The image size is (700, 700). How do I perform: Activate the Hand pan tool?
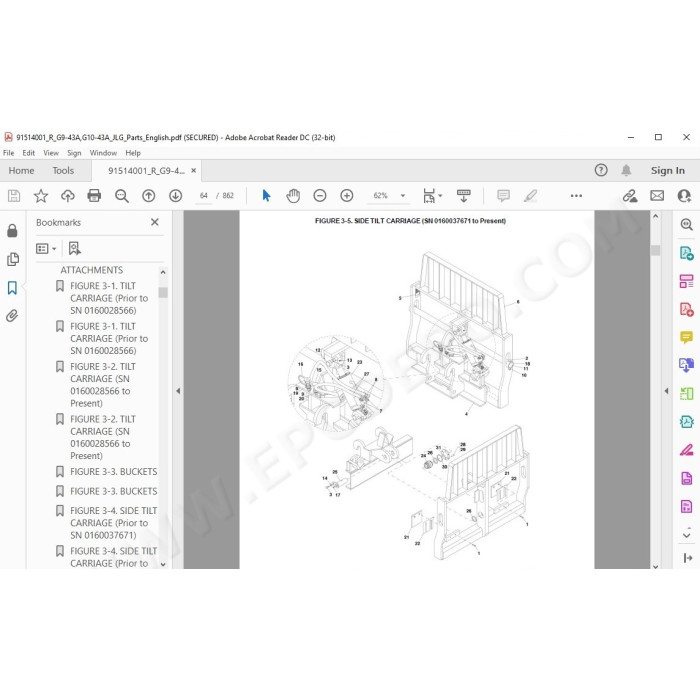click(x=293, y=196)
